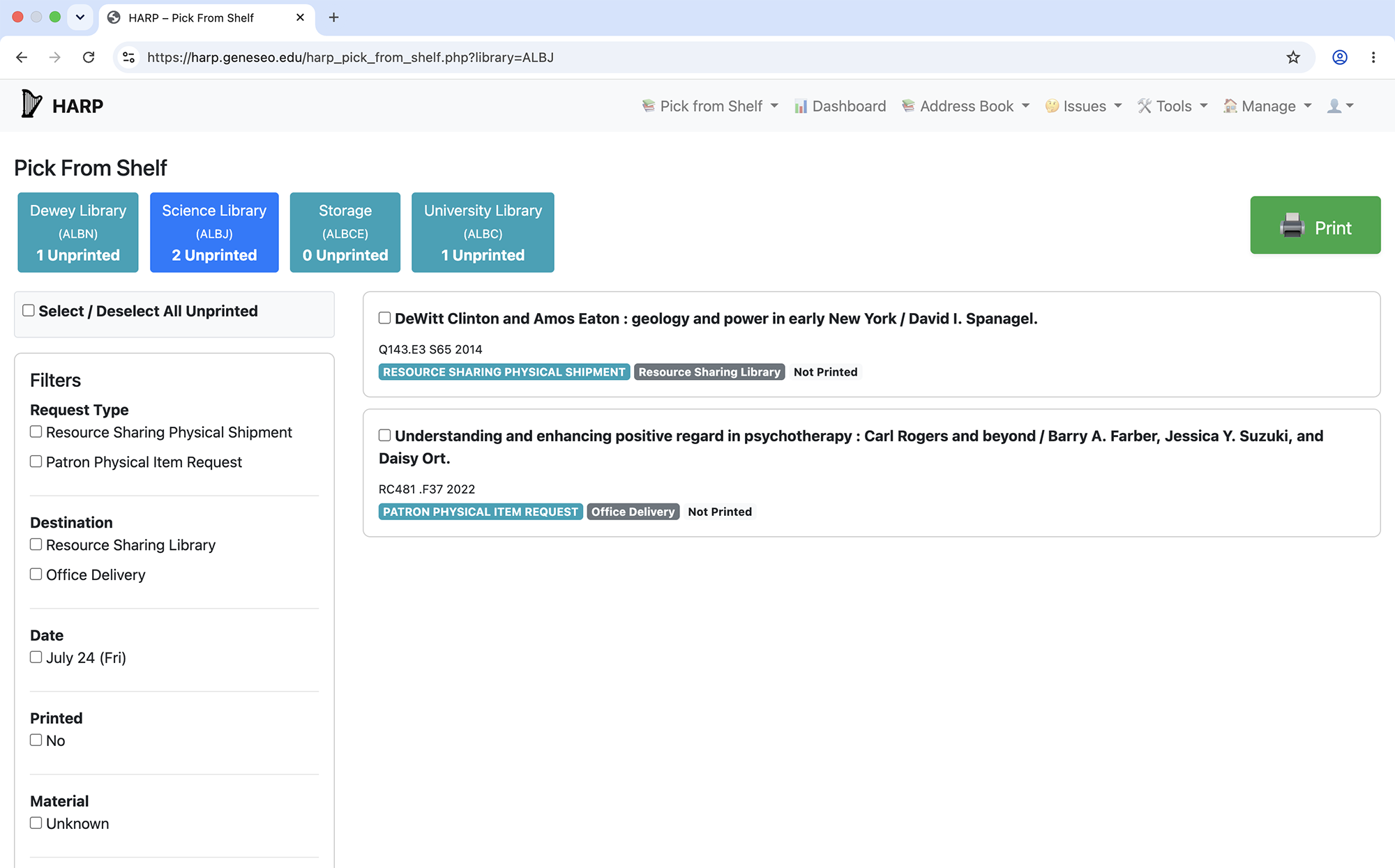Open the site information icon in the address bar
The height and width of the screenshot is (868, 1395).
click(129, 57)
